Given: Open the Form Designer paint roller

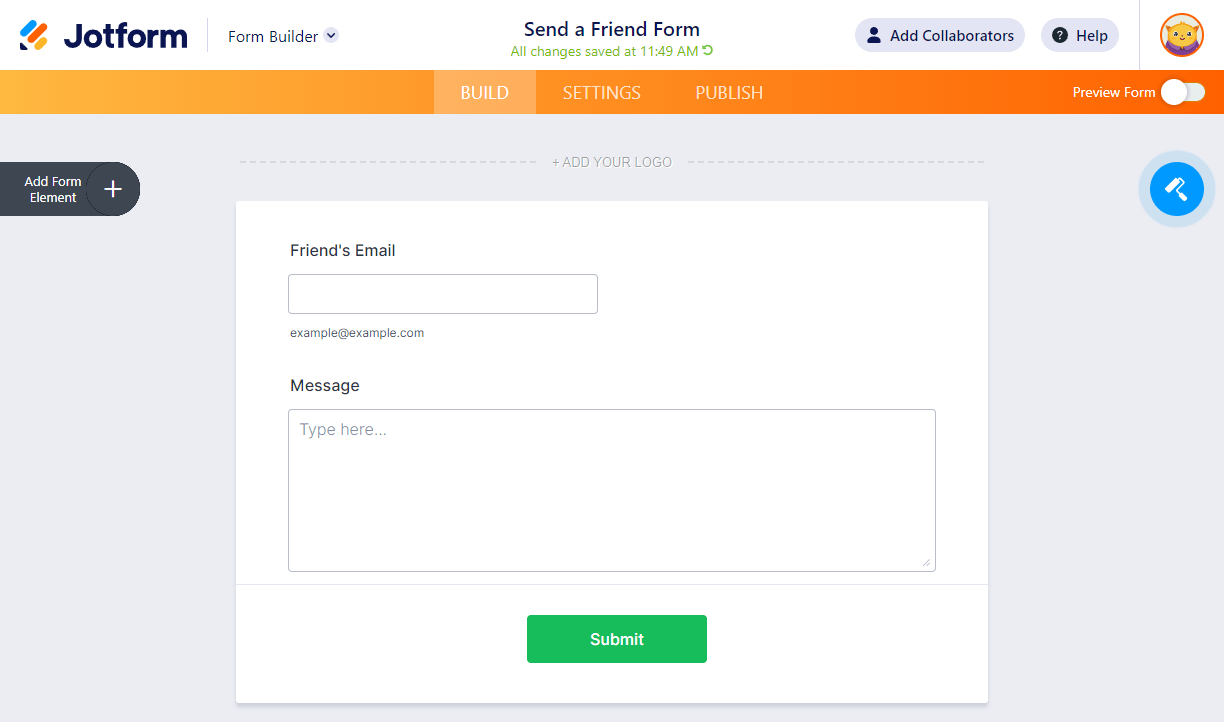Looking at the screenshot, I should tap(1175, 188).
